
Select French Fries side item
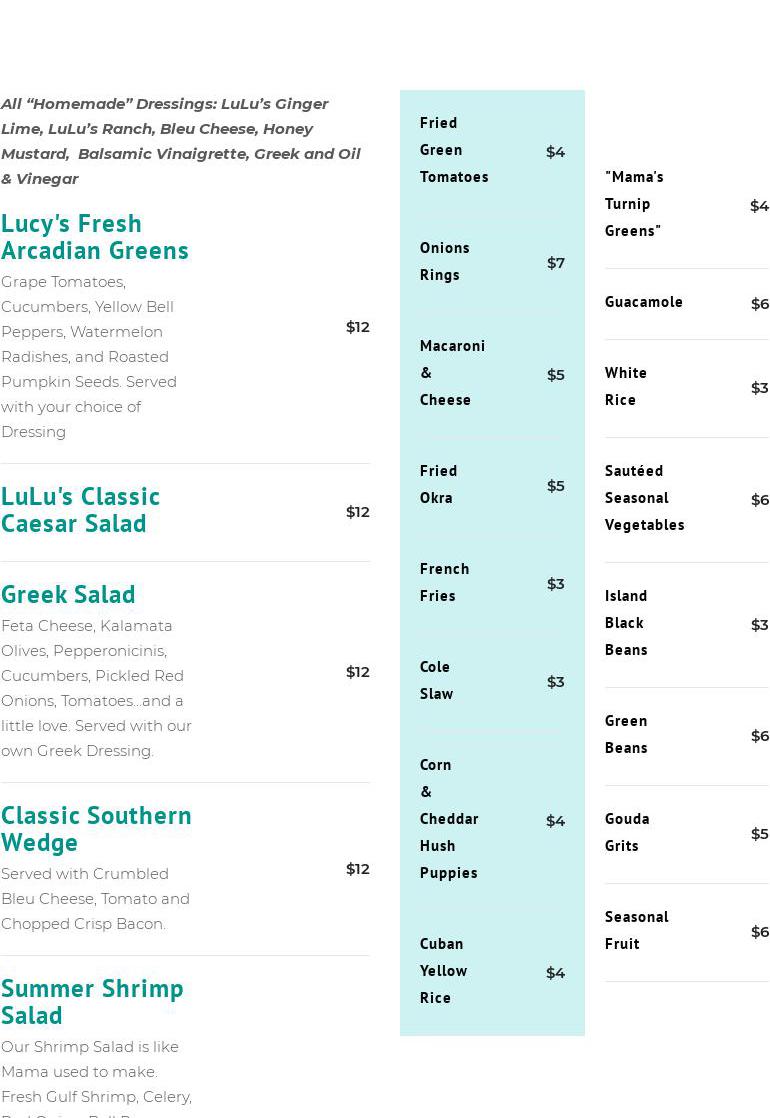pyautogui.click(x=444, y=582)
